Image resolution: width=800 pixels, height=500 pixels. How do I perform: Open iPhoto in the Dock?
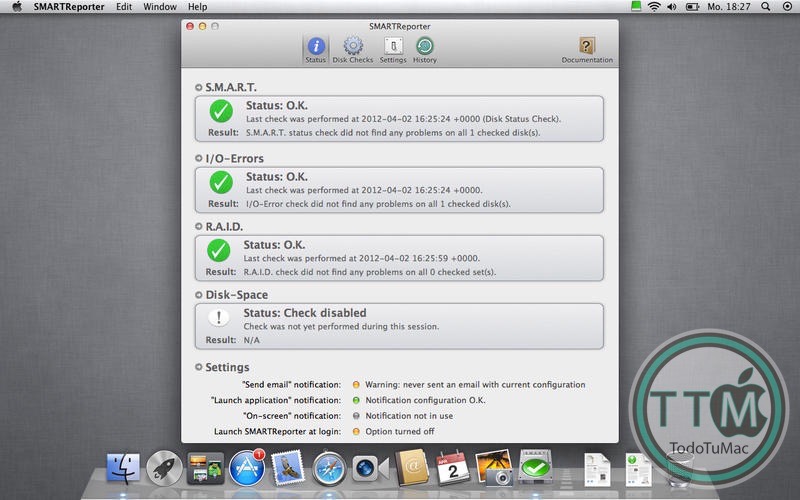click(494, 467)
